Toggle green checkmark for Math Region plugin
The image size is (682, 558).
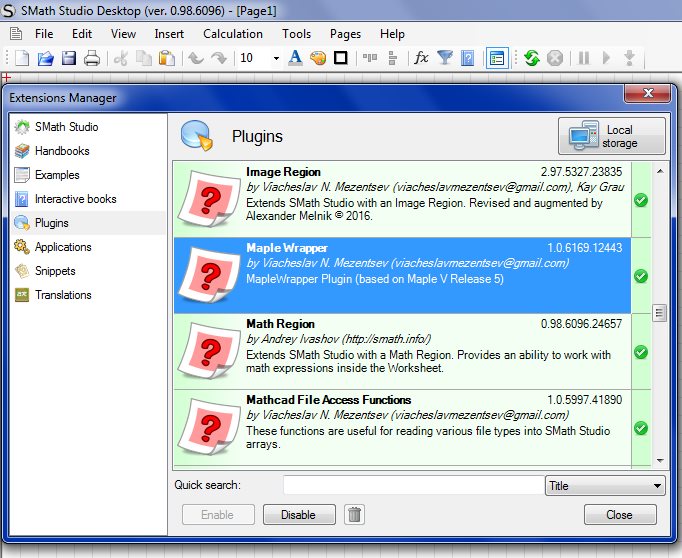641,352
